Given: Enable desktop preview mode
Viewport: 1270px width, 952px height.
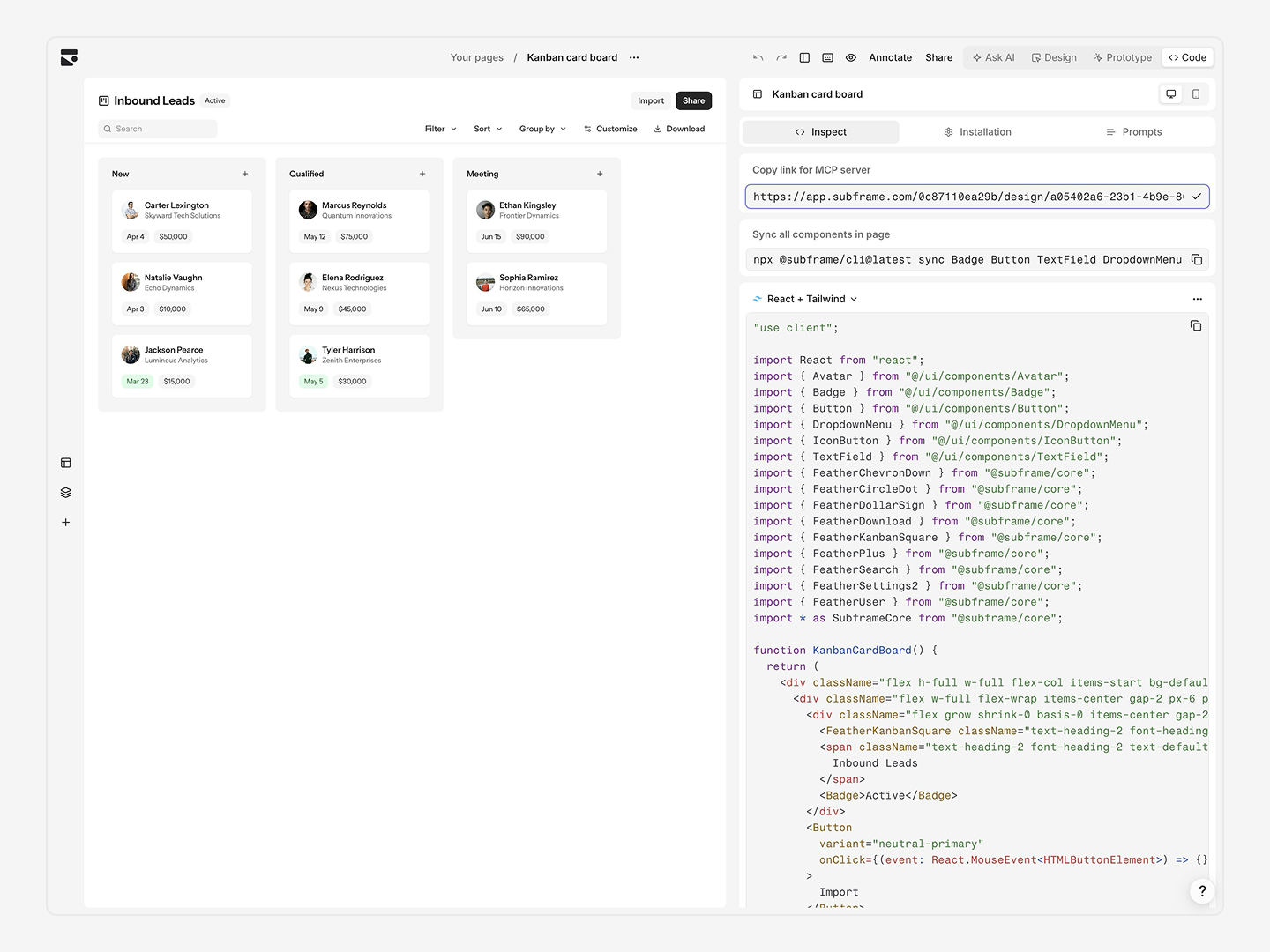Looking at the screenshot, I should [1170, 93].
